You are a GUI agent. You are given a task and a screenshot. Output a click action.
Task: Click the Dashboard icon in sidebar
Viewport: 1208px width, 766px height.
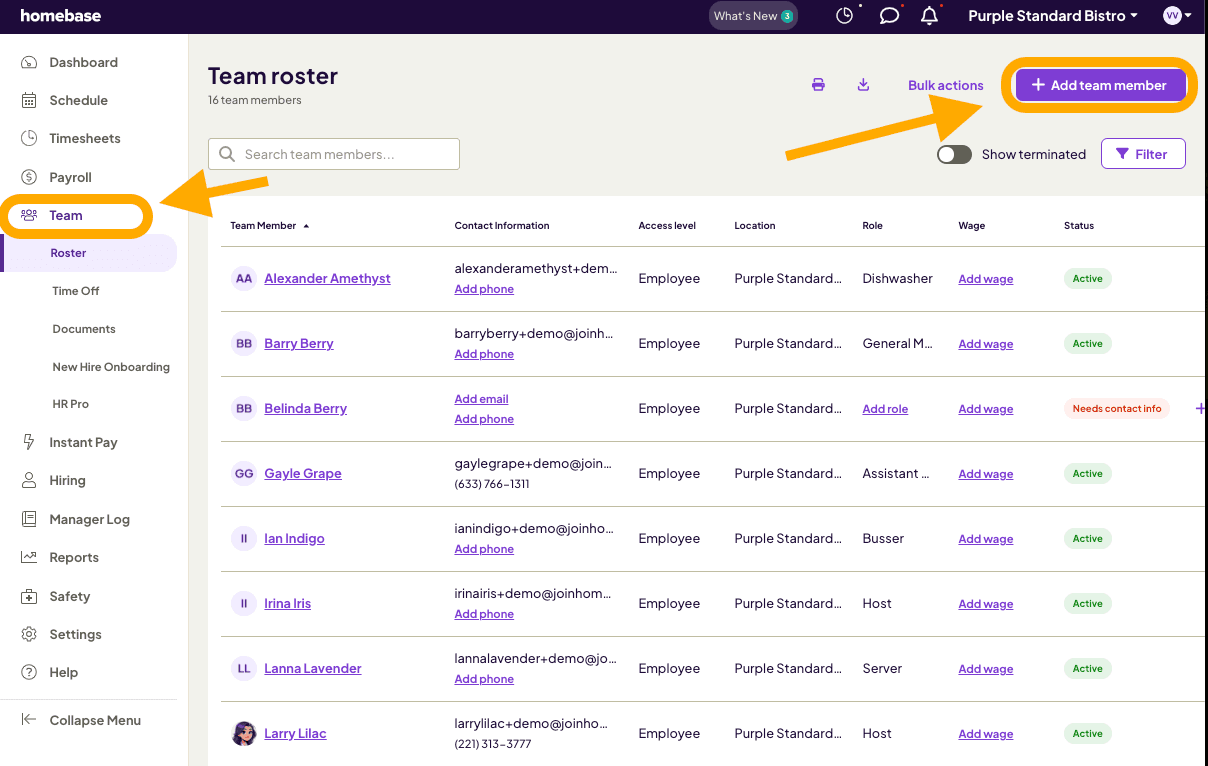[x=29, y=62]
